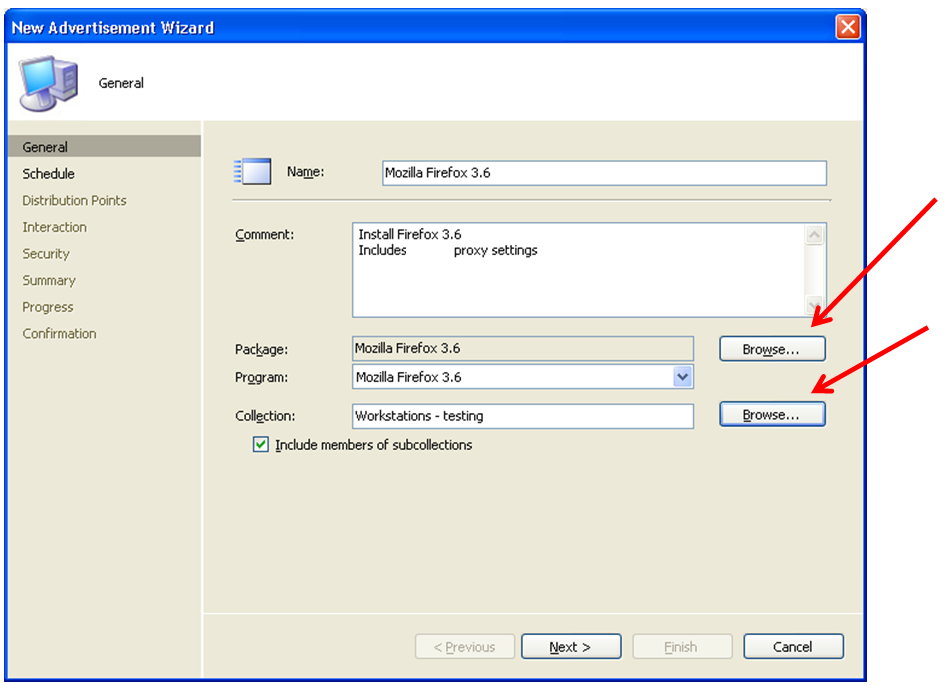The height and width of the screenshot is (685, 945).
Task: Click the General heading text beside computer icon
Action: pyautogui.click(x=121, y=83)
